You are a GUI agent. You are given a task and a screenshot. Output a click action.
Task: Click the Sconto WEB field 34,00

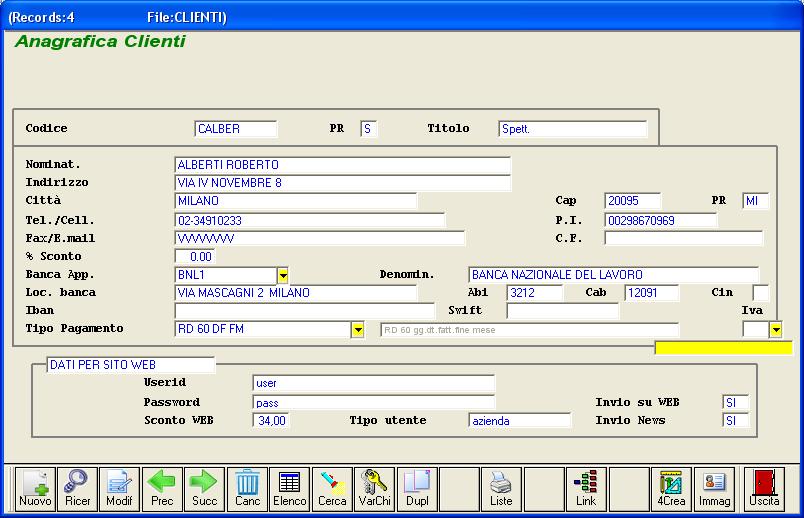[272, 421]
